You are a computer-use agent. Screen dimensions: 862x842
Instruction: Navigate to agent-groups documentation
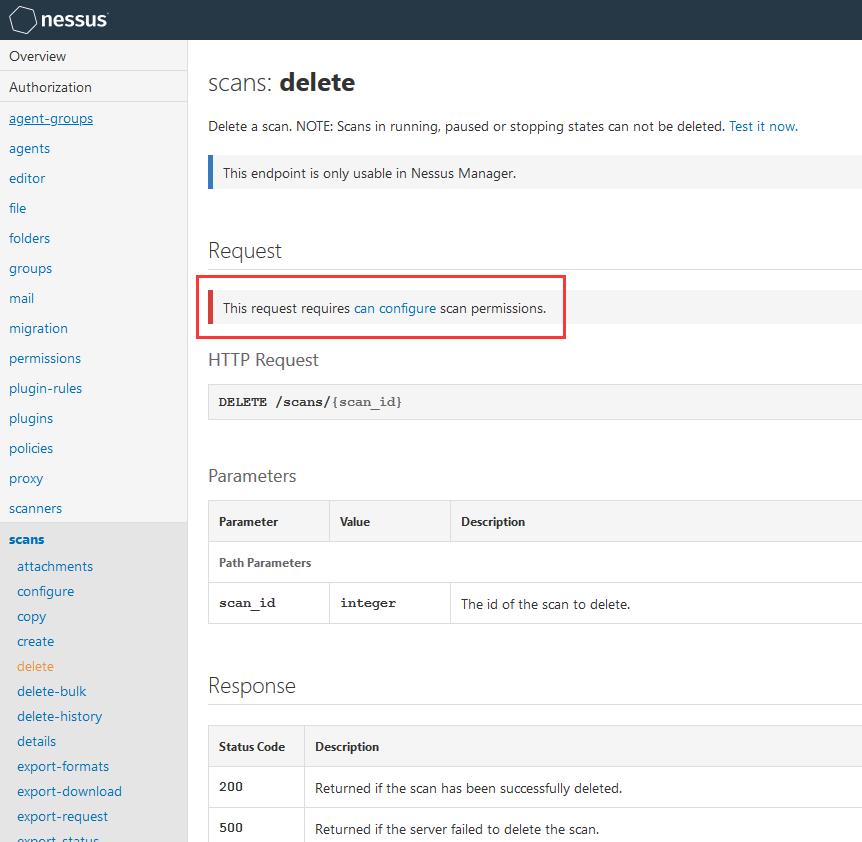coord(50,118)
